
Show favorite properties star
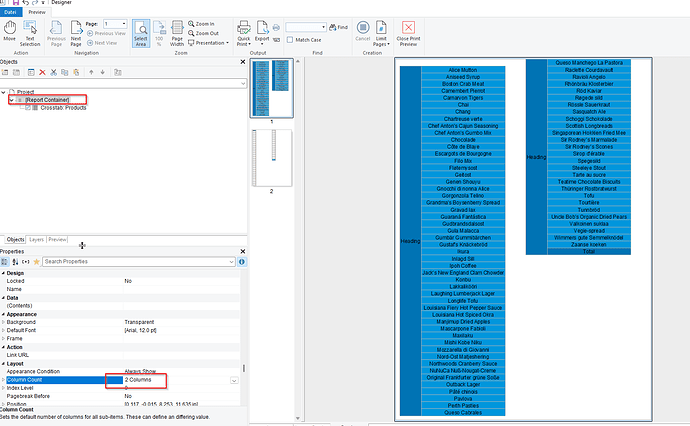click(37, 262)
